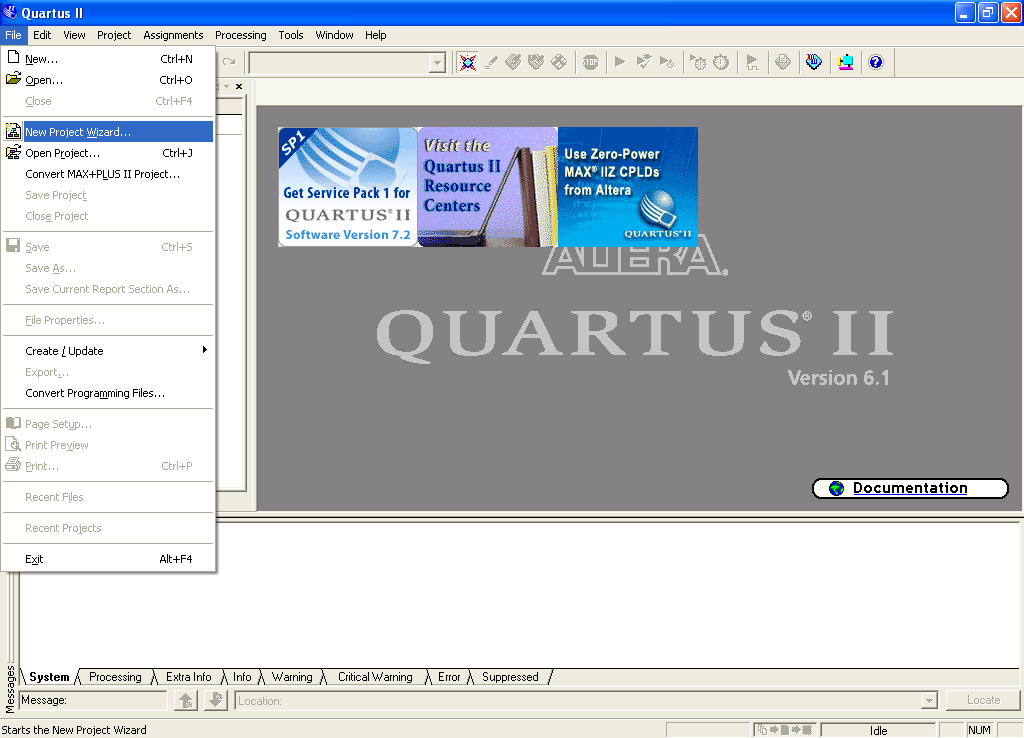Click the Stop Processing toolbar icon
This screenshot has height=738, width=1024.
(590, 62)
